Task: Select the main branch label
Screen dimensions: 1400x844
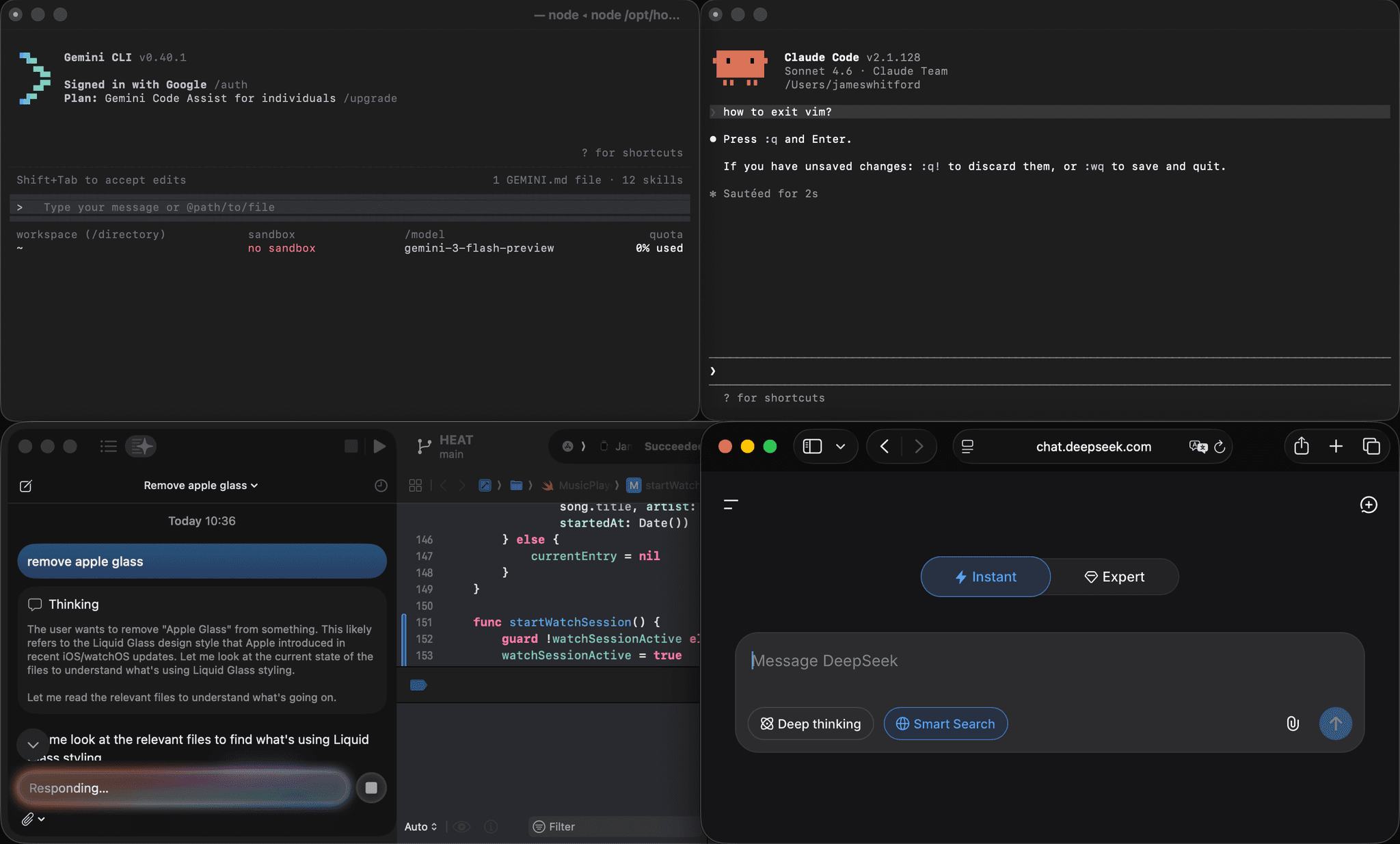Action: [451, 455]
